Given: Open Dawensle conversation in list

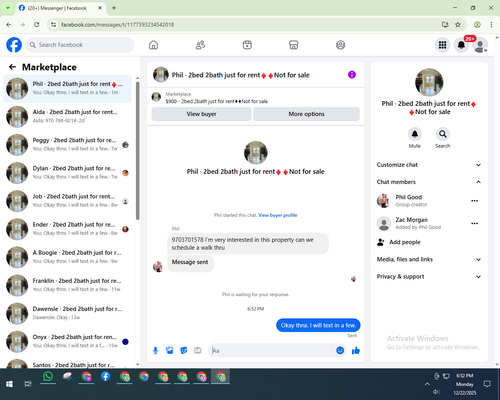Looking at the screenshot, I should 67,313.
